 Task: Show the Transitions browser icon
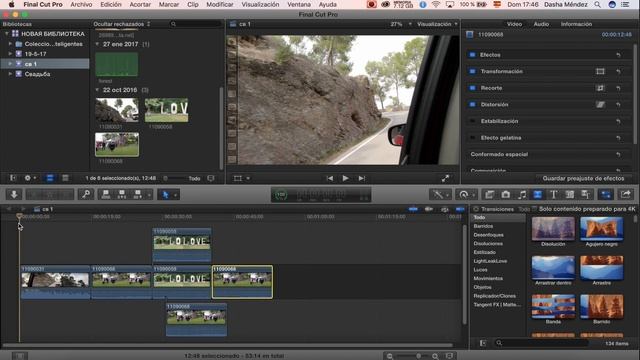[x=538, y=195]
